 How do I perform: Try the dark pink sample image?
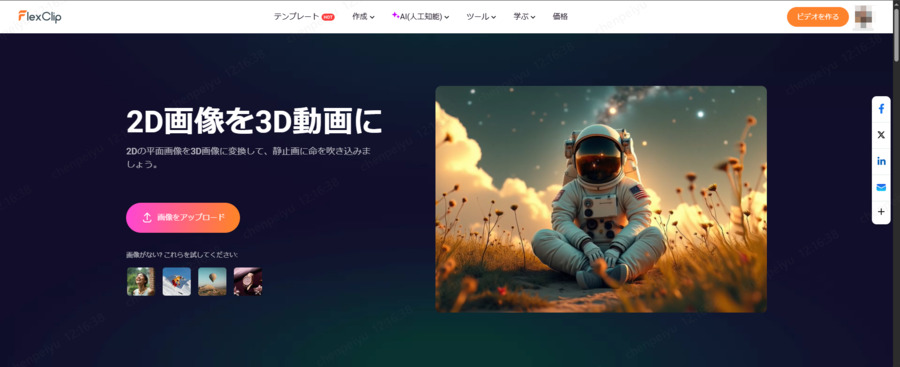click(x=248, y=281)
